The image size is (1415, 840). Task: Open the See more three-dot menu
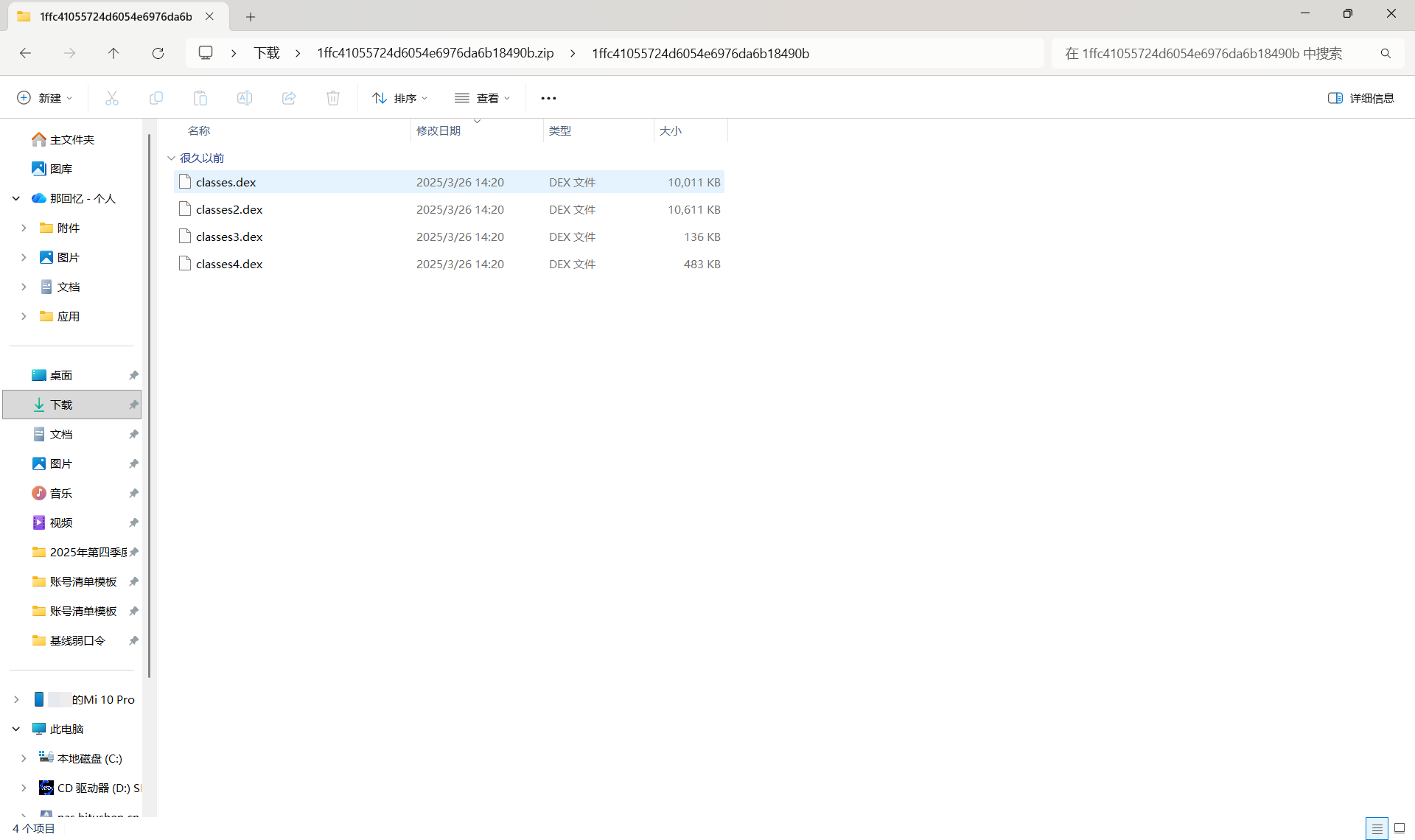[548, 98]
